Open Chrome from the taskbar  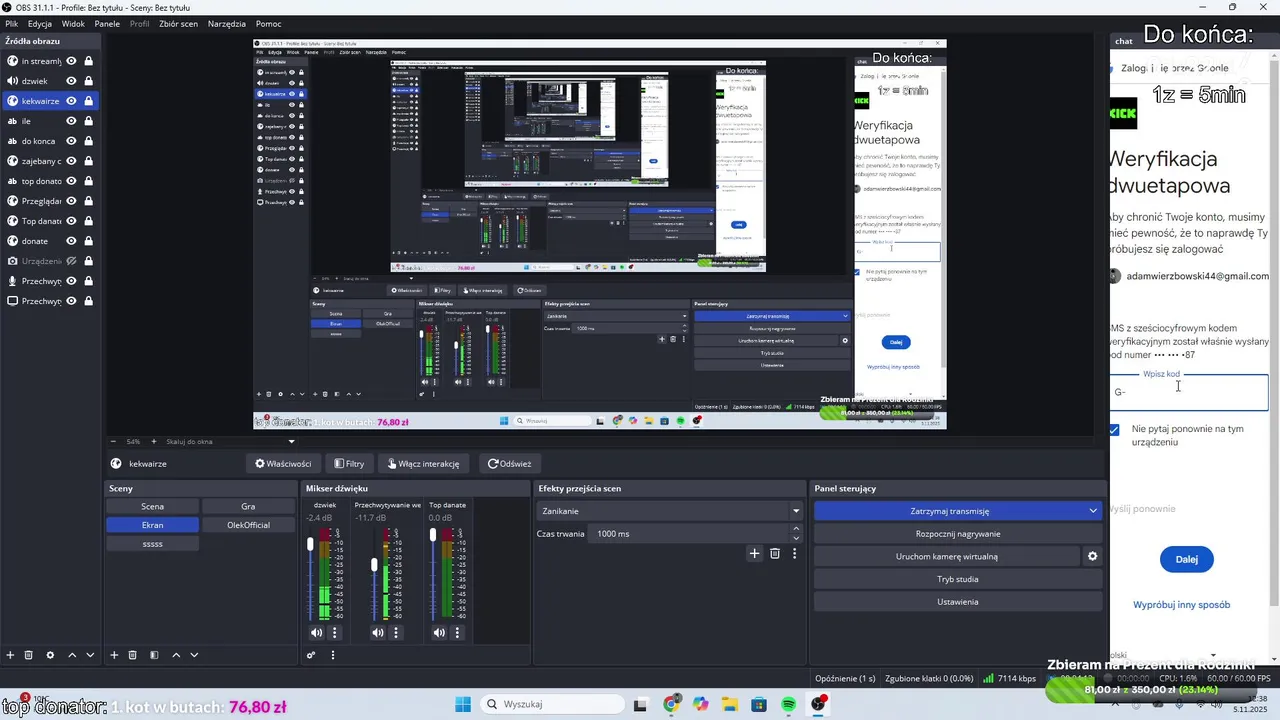(672, 704)
